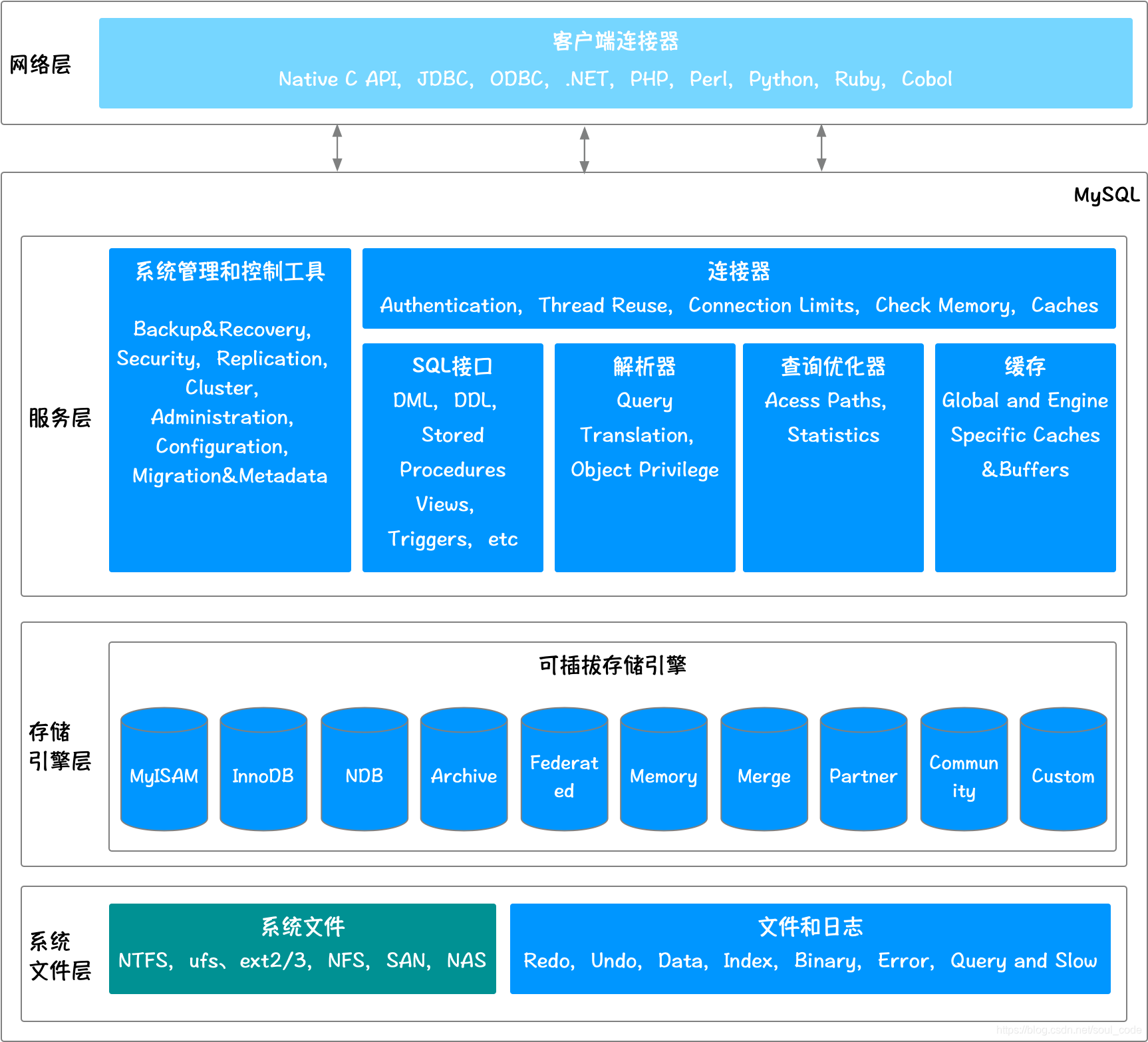Screen dimensions: 1148x1042
Task: Click the leftmost double-headed connection arrow
Action: tap(339, 147)
